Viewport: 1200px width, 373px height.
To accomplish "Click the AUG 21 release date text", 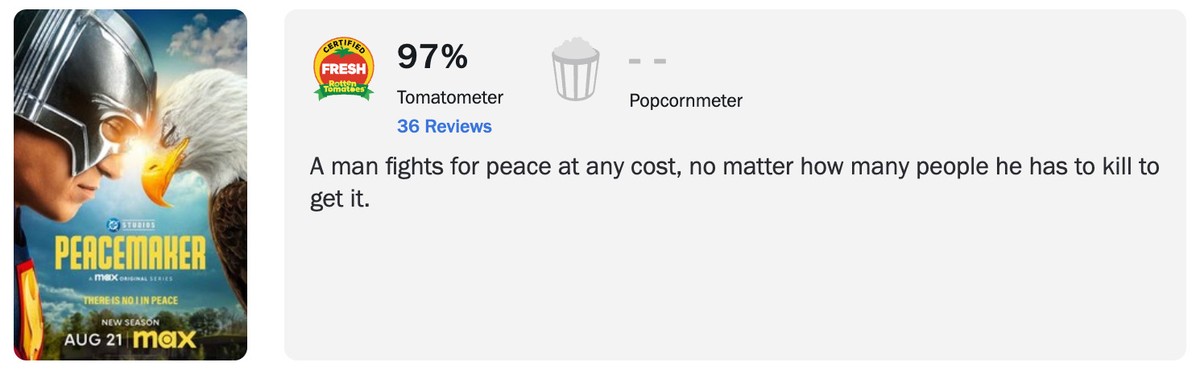I will tap(94, 341).
